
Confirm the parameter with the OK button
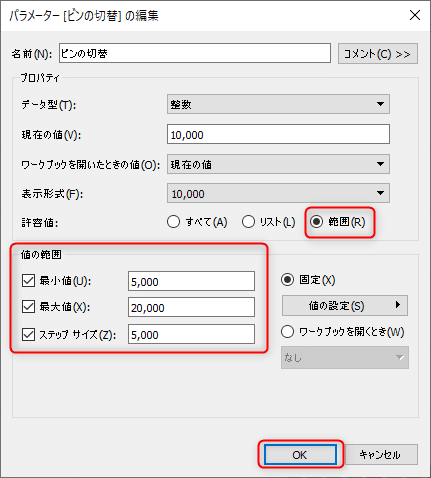[x=300, y=455]
